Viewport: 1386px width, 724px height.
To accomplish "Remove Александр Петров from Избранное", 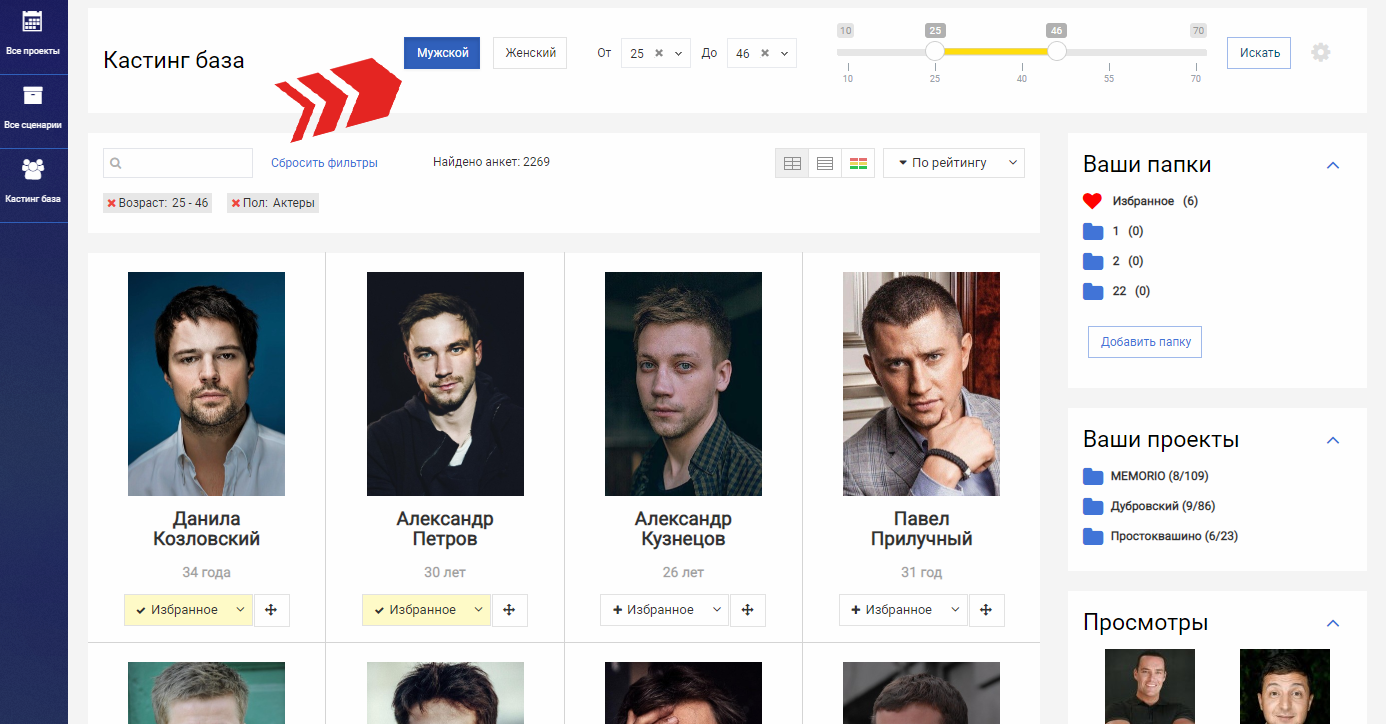I will tap(414, 610).
